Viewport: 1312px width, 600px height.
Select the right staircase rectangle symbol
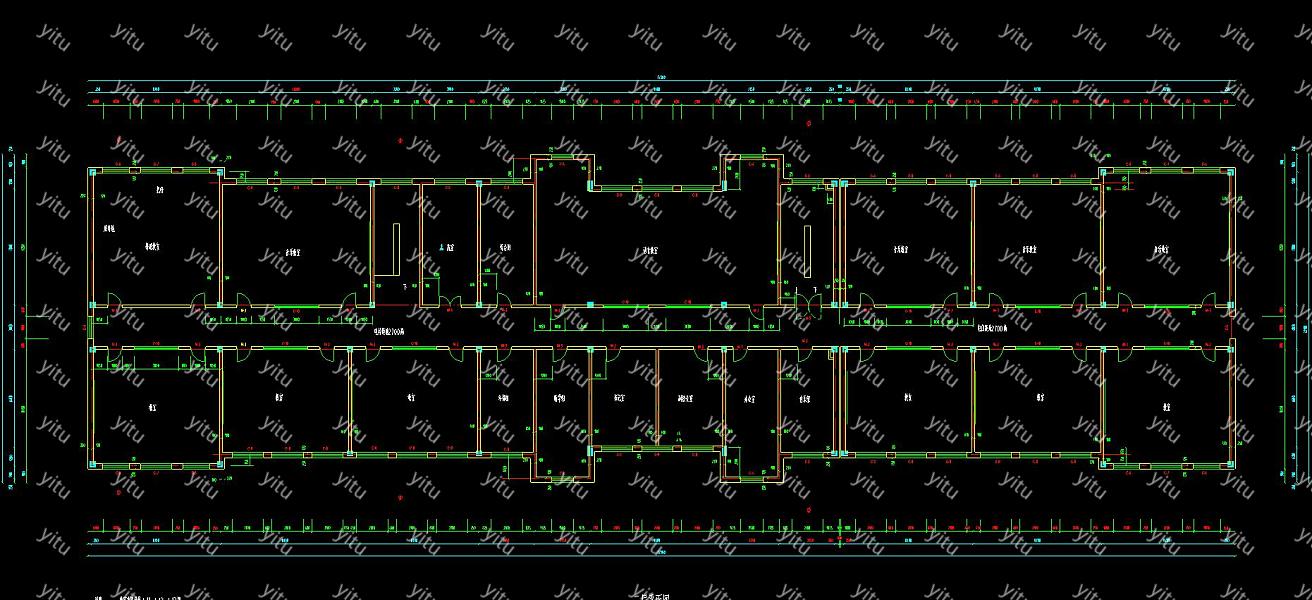807,251
